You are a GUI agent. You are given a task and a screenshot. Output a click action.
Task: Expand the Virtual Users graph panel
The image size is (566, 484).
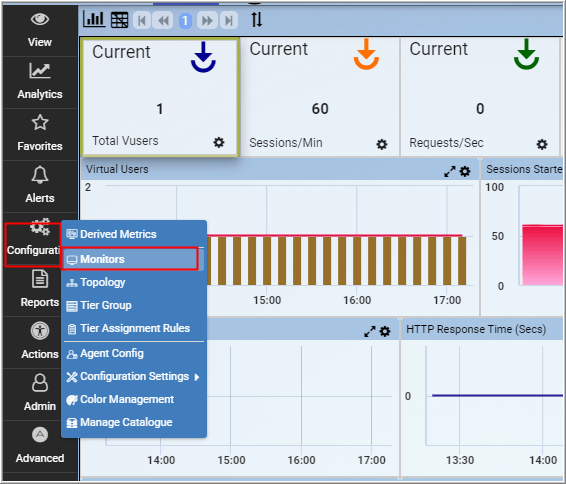pyautogui.click(x=449, y=171)
